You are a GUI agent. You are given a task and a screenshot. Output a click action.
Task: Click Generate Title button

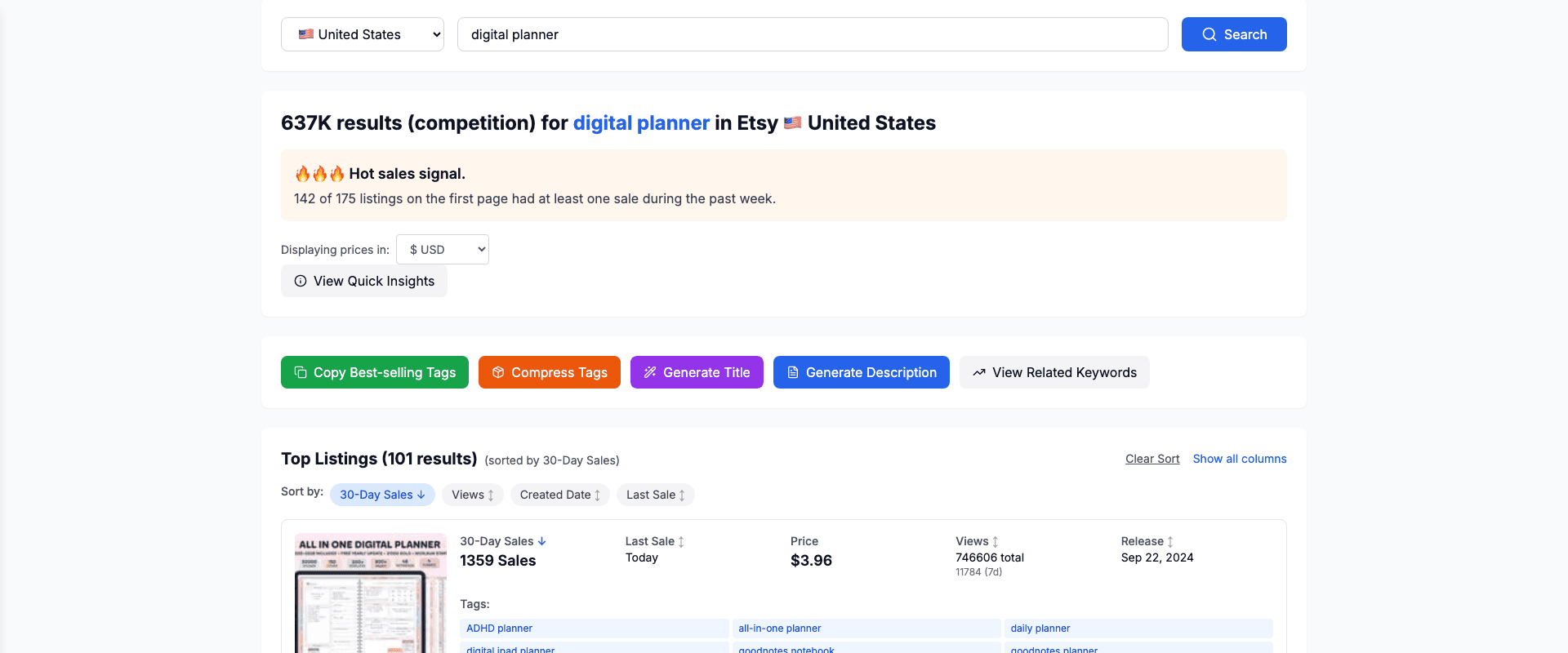pyautogui.click(x=697, y=372)
